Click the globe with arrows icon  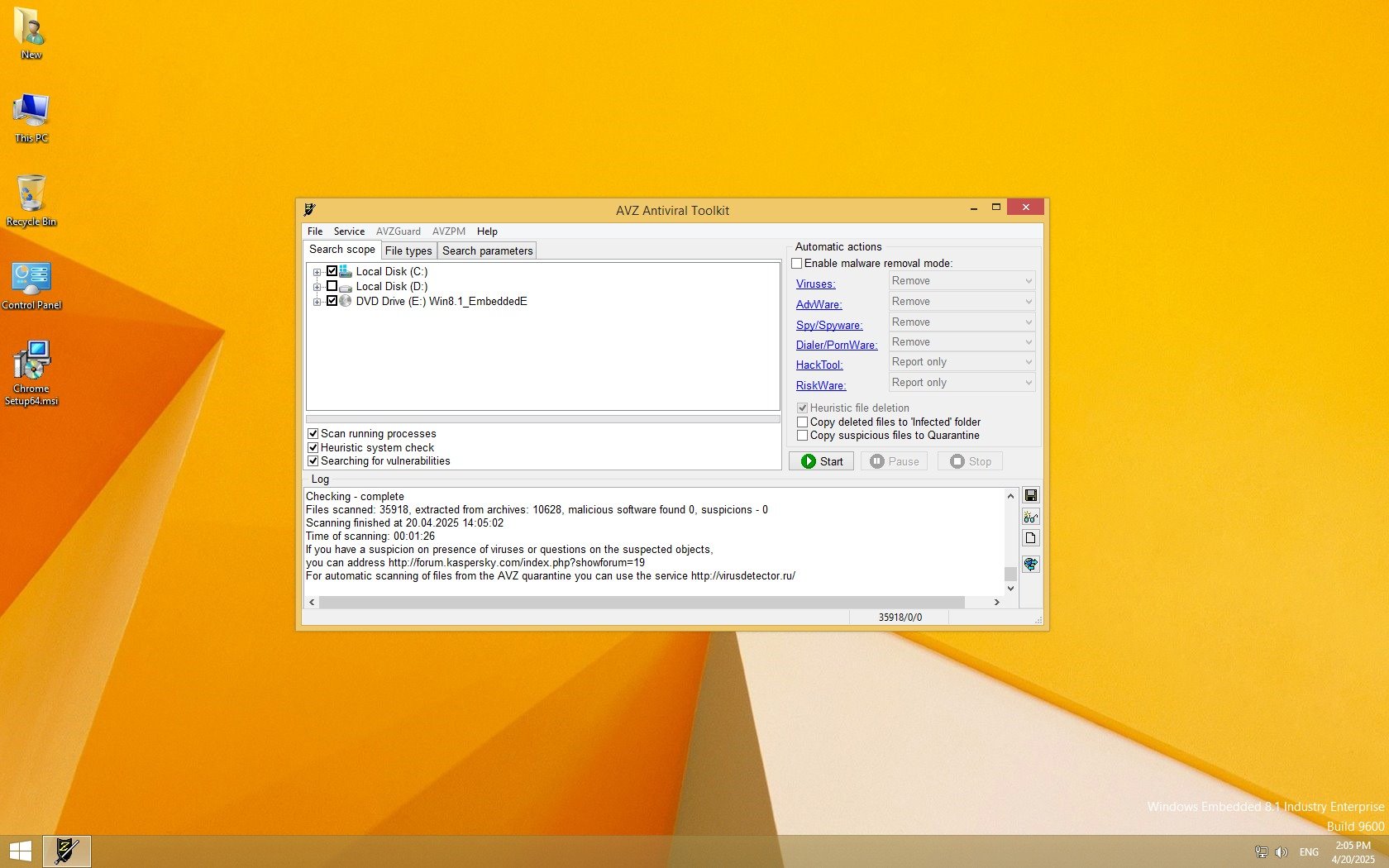click(1030, 564)
